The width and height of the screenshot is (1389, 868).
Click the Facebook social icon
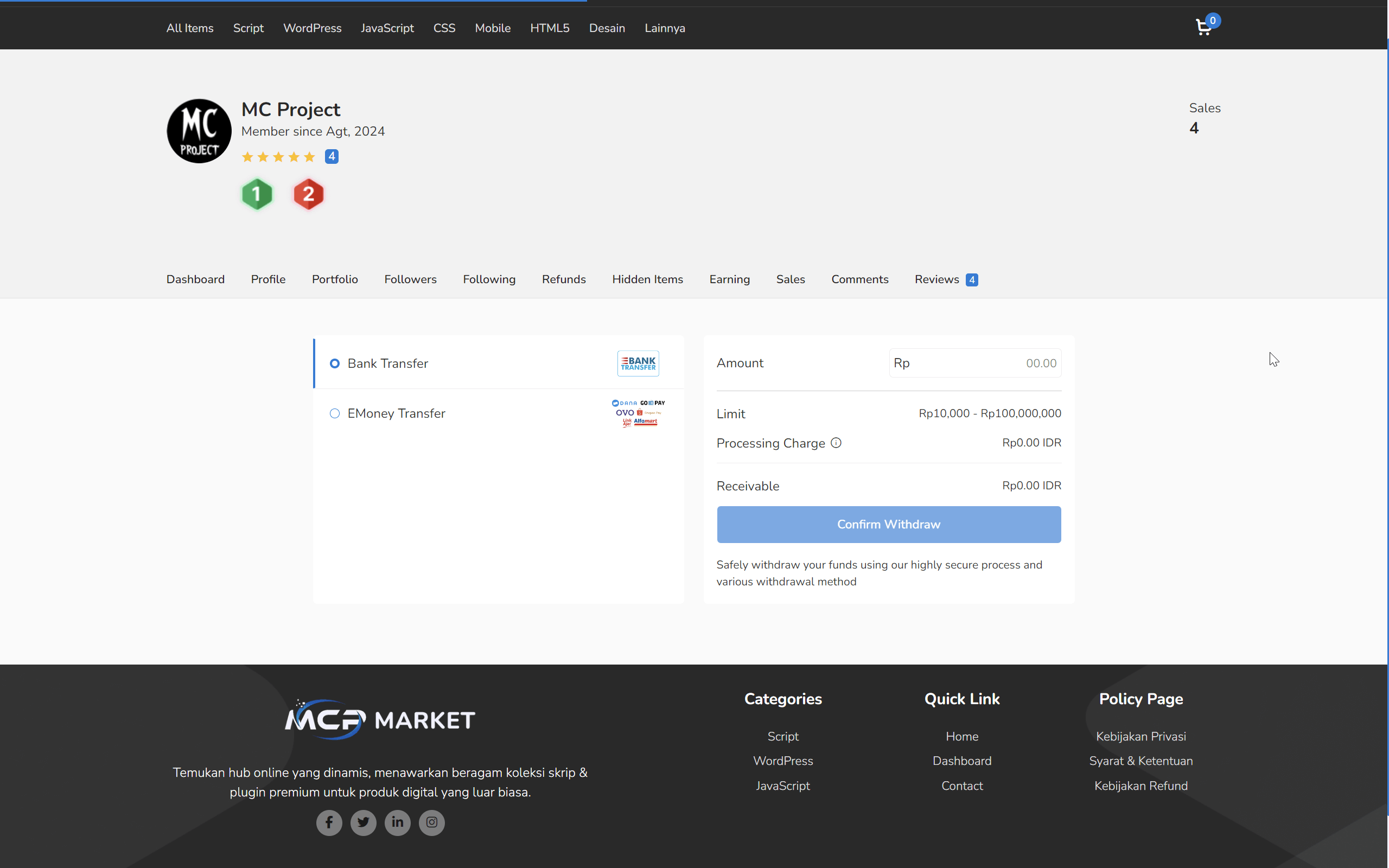click(x=329, y=822)
